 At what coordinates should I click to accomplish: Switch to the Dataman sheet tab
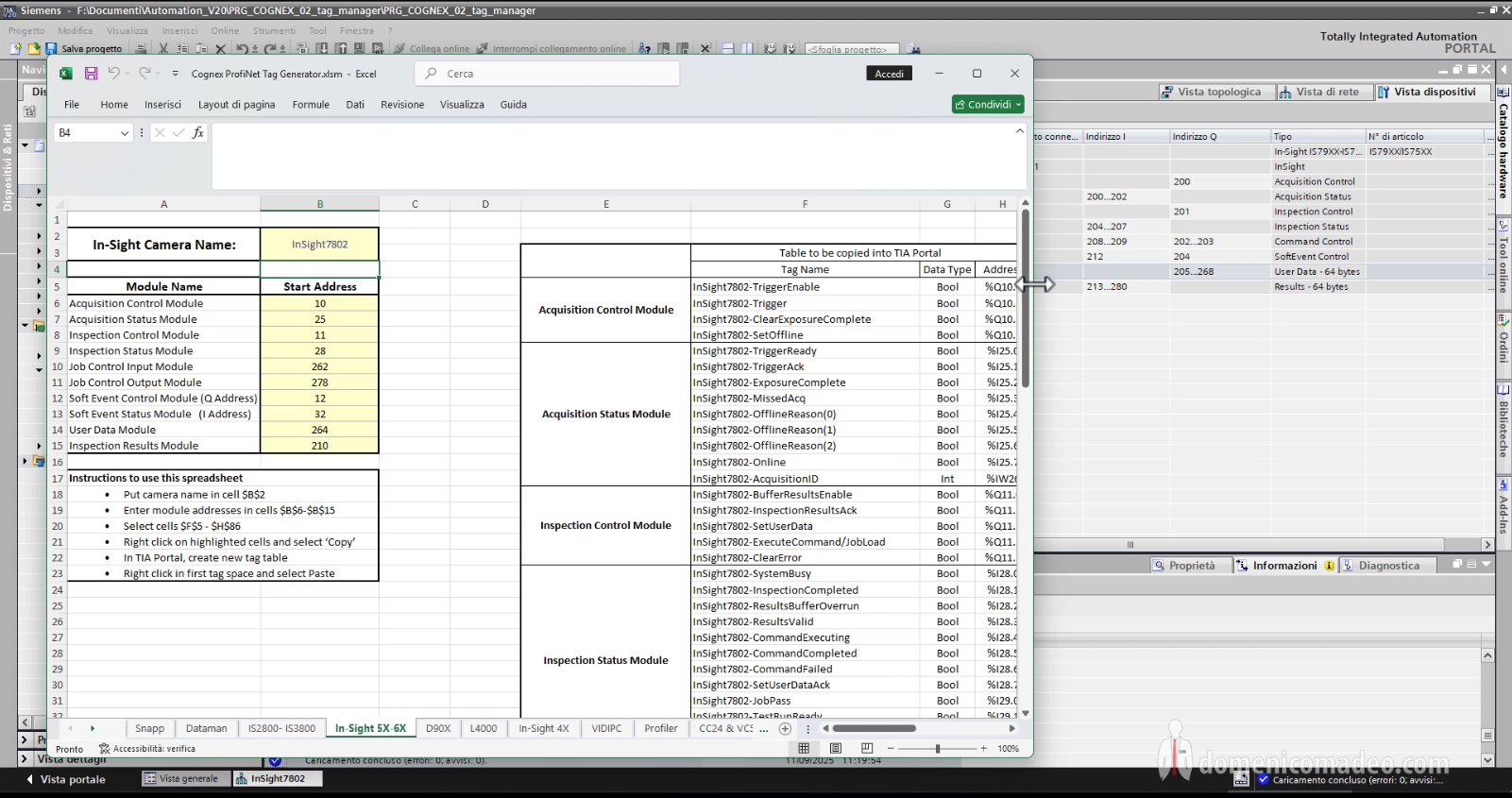pyautogui.click(x=206, y=728)
